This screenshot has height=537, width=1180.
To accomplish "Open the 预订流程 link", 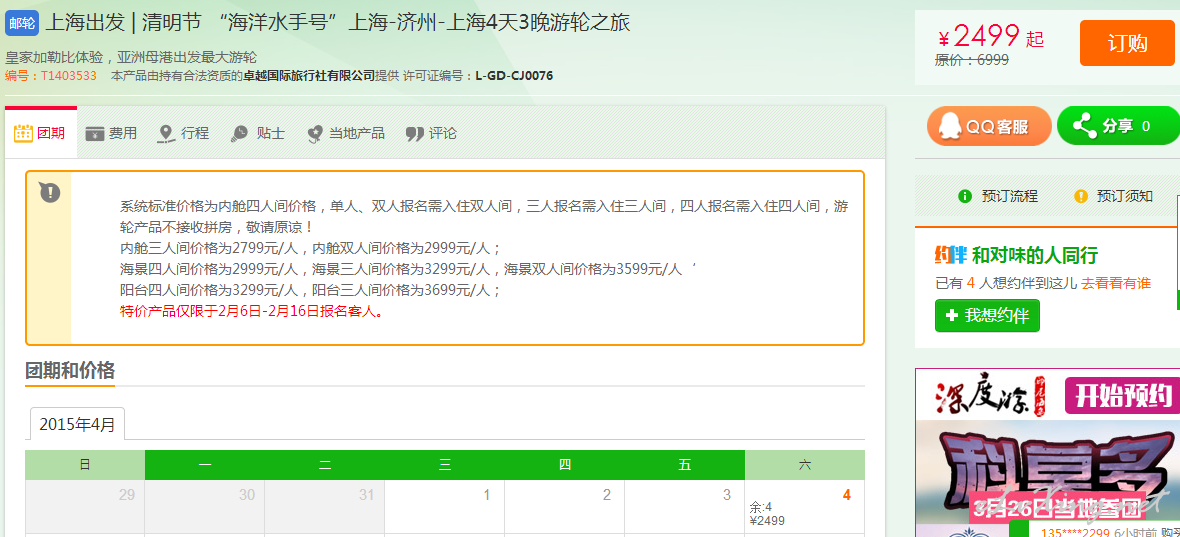I will click(1010, 196).
